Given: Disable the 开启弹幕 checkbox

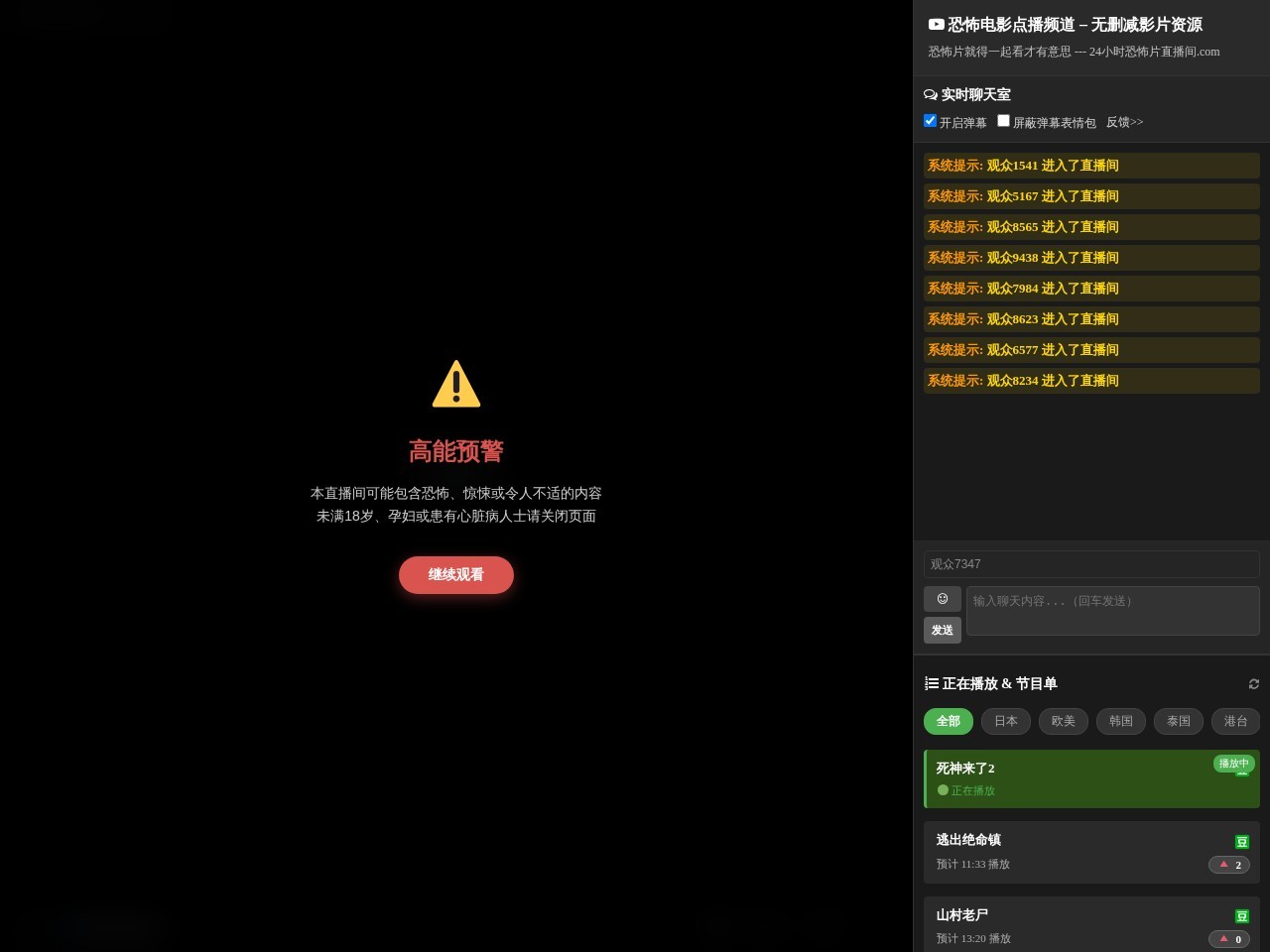Looking at the screenshot, I should [x=930, y=121].
